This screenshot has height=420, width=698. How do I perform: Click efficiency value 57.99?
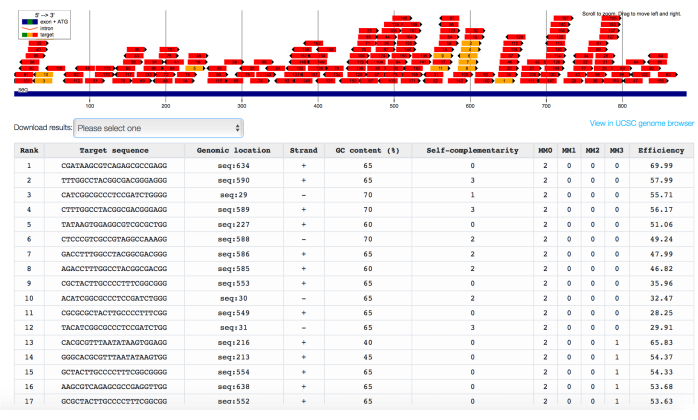pyautogui.click(x=661, y=180)
